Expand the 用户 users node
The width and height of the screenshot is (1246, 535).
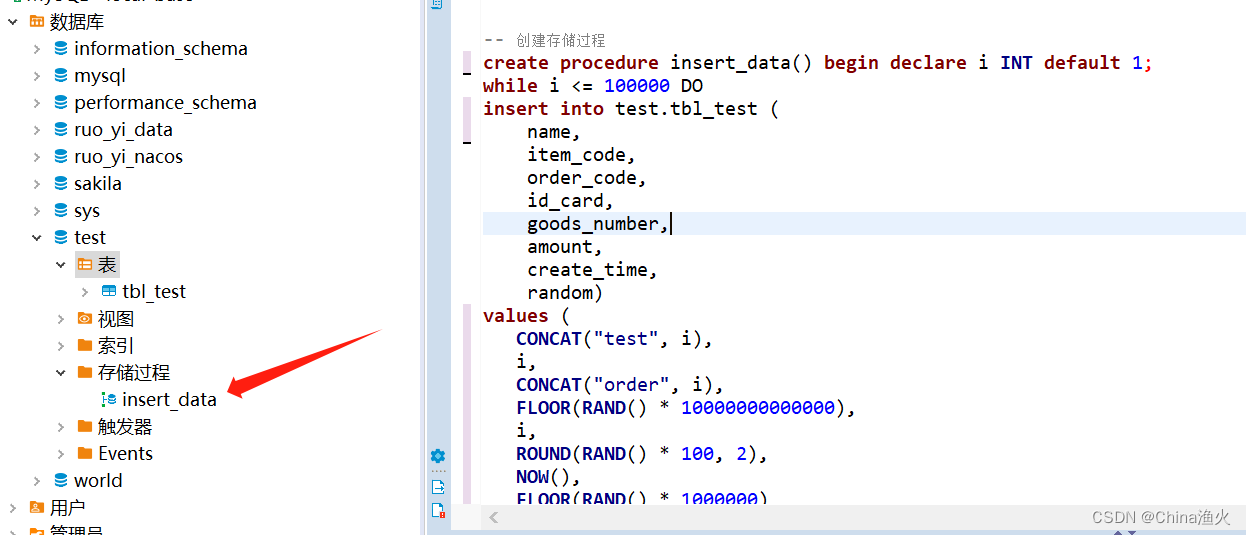pos(13,507)
